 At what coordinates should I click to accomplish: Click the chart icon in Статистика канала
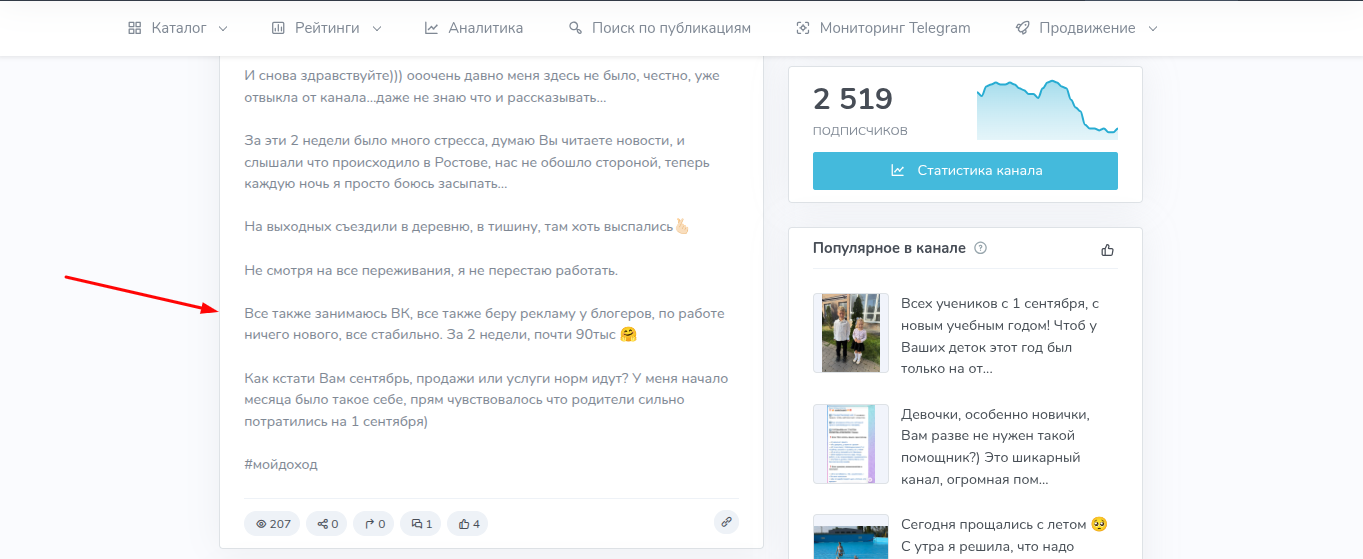pos(898,171)
